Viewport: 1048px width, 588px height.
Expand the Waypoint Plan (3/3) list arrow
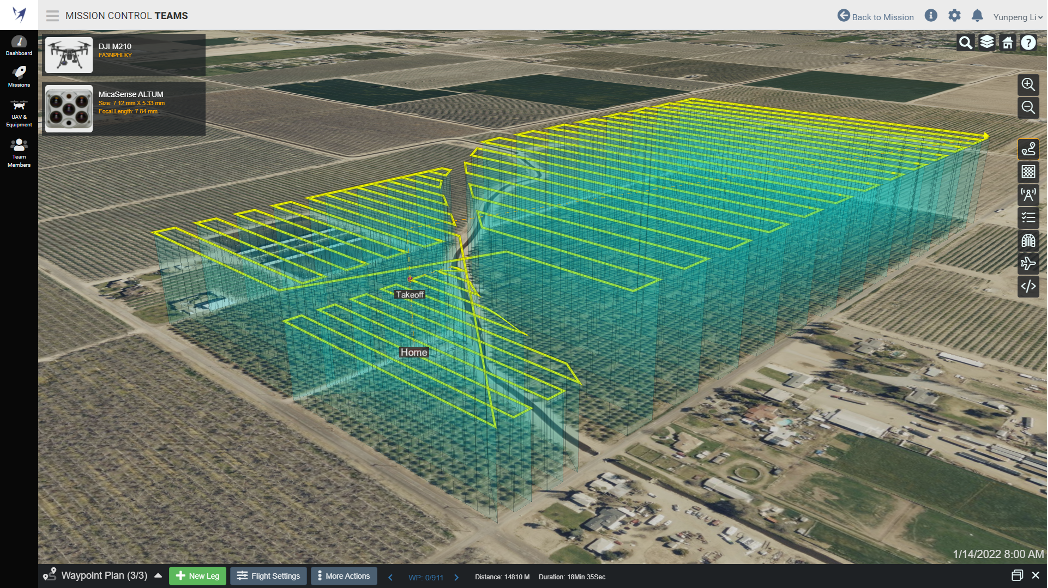coord(158,575)
